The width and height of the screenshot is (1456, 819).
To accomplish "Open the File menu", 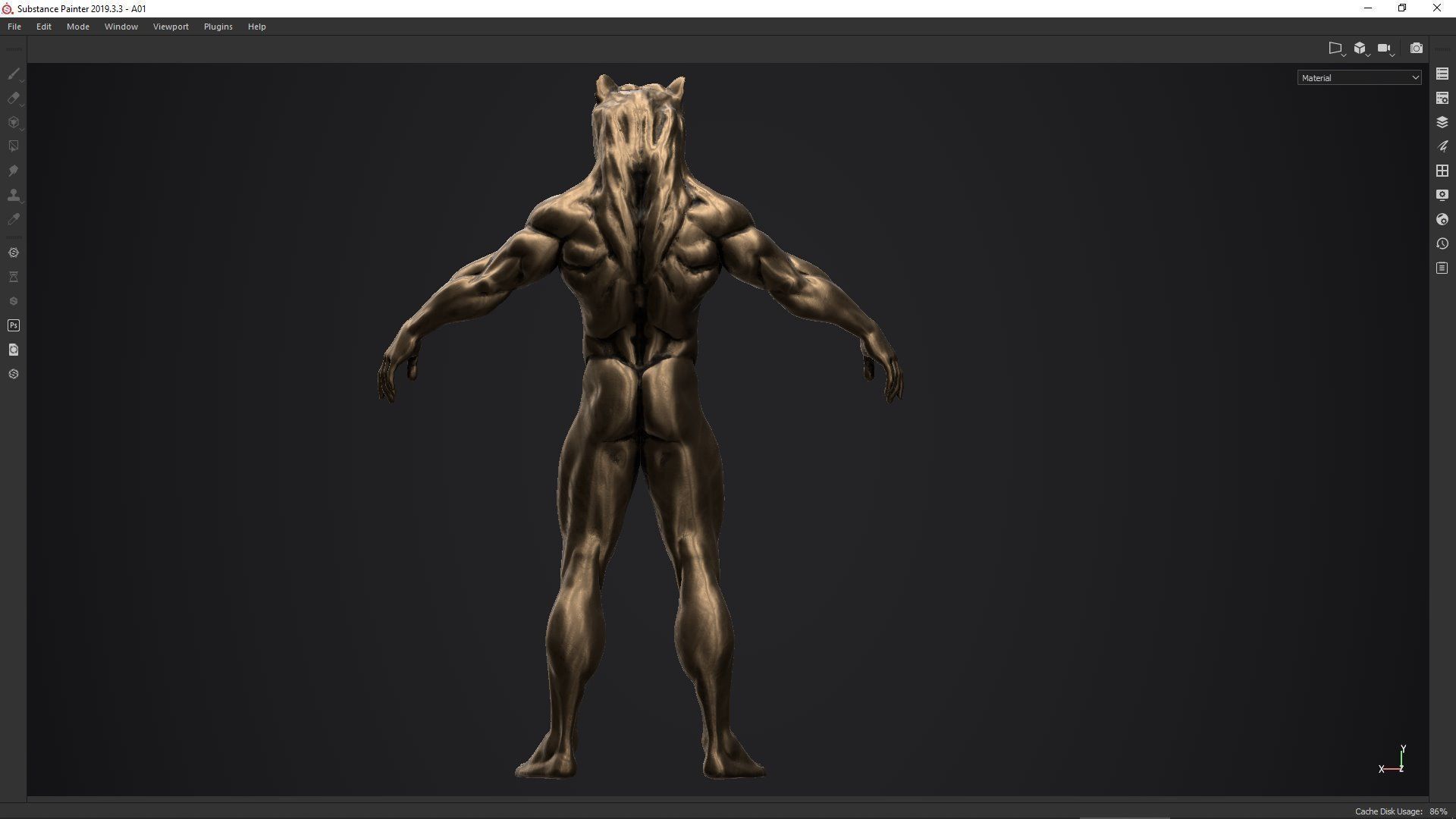I will (x=14, y=27).
